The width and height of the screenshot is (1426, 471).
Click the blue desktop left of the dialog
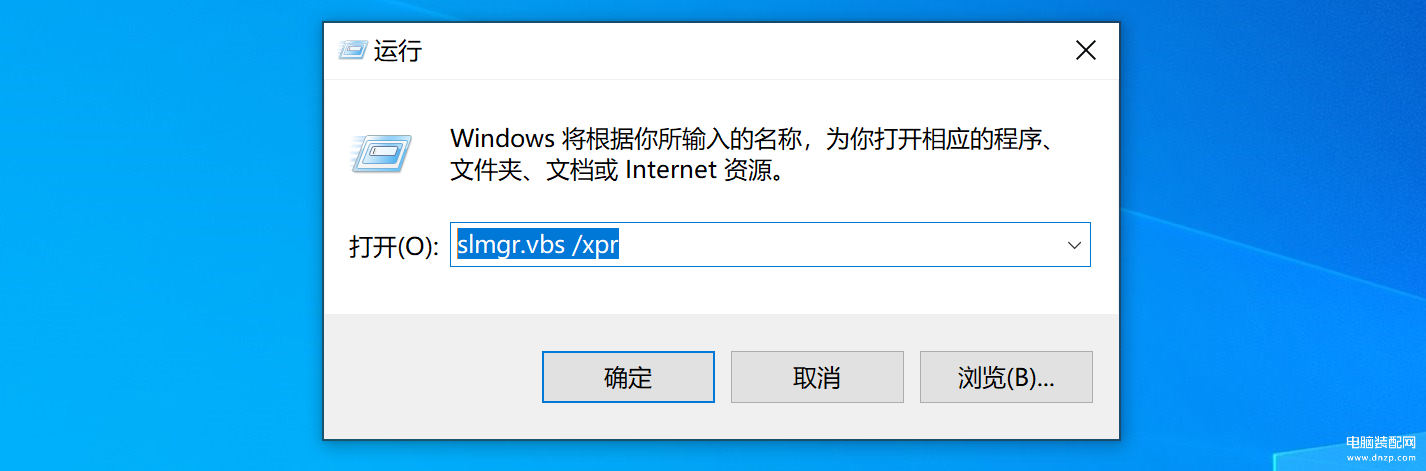pos(160,235)
